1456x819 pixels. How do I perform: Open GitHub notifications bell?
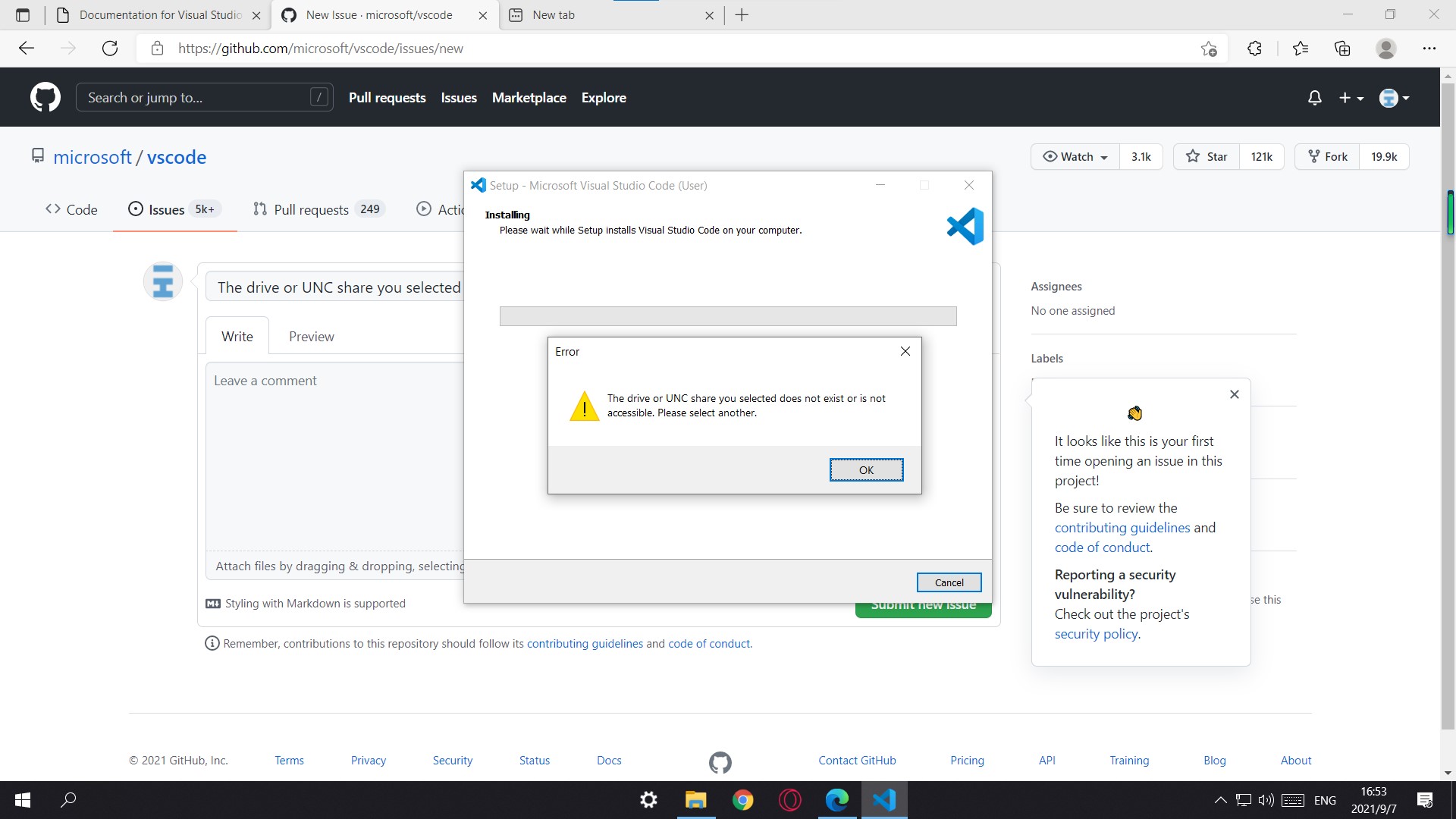pos(1314,97)
